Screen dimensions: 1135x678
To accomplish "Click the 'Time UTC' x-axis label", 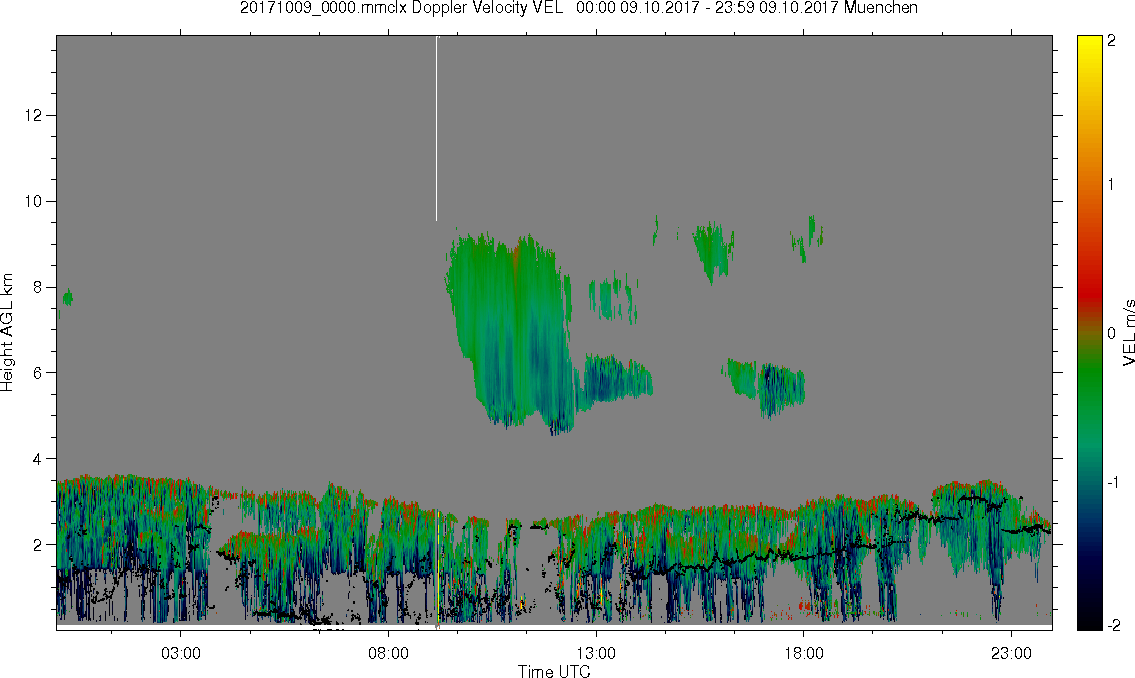I will 554,671.
